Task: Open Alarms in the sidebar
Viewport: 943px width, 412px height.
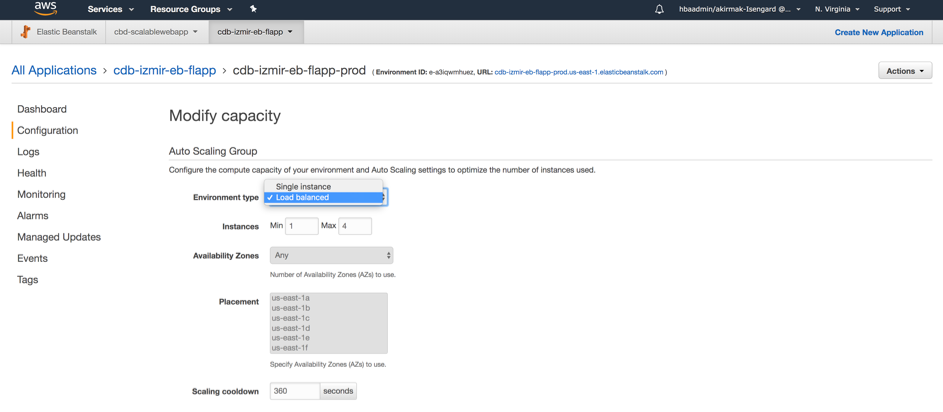Action: point(32,216)
